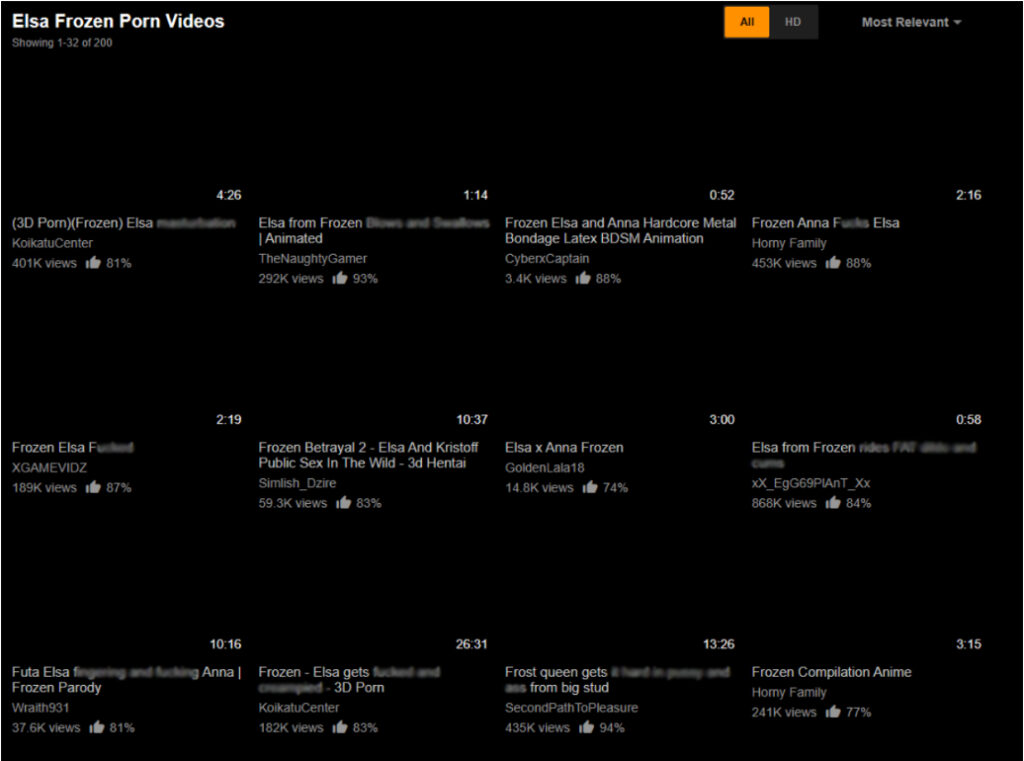Screen dimensions: 1024x761
Task: Click the 3:15 duration label
Action: coord(968,644)
